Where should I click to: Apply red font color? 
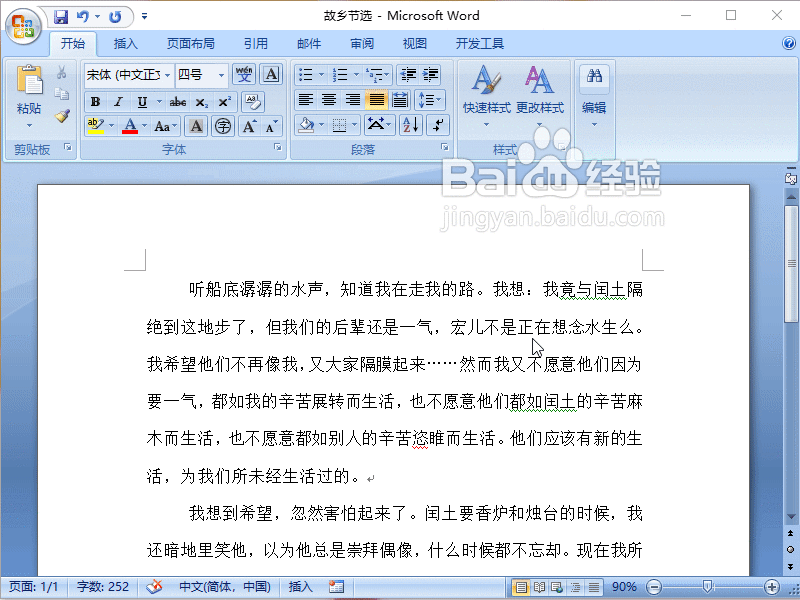130,126
